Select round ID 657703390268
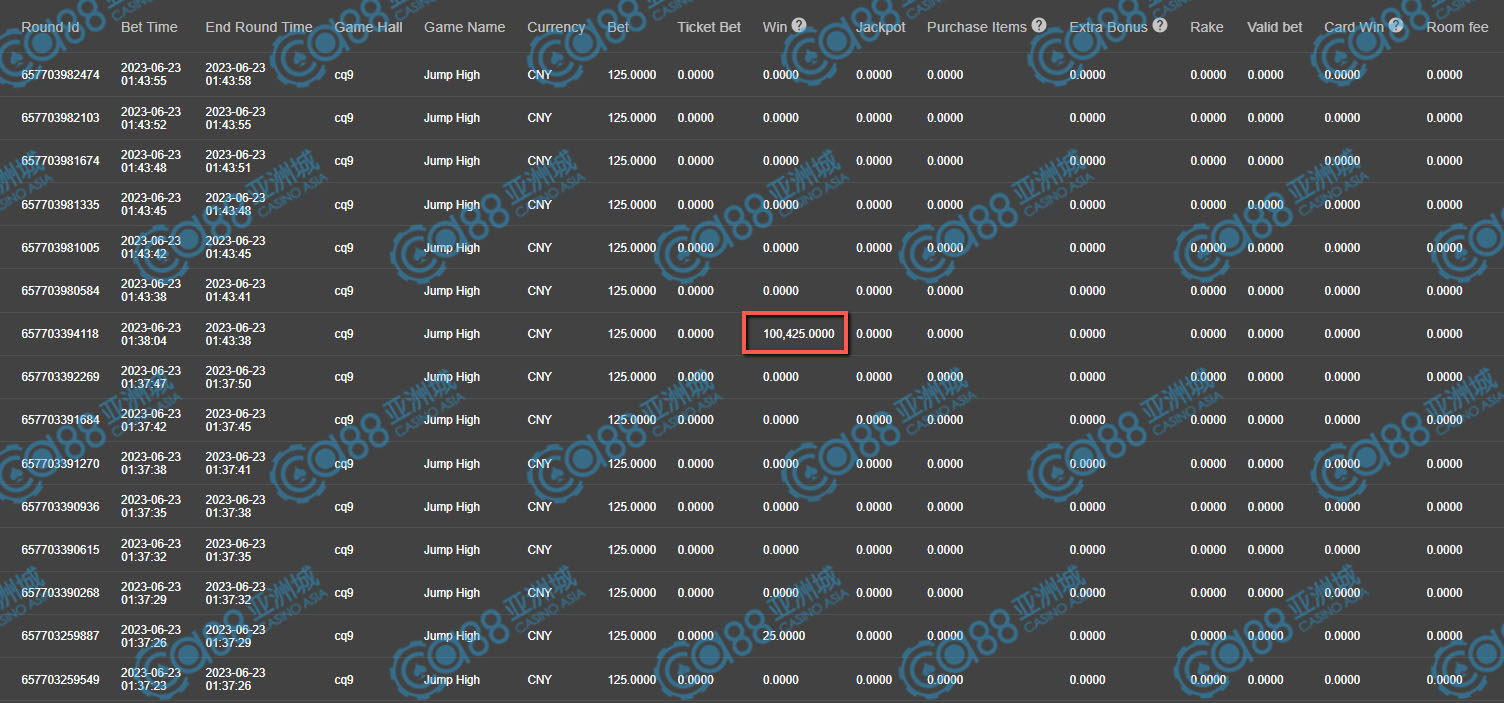1504x703 pixels. pyautogui.click(x=60, y=593)
